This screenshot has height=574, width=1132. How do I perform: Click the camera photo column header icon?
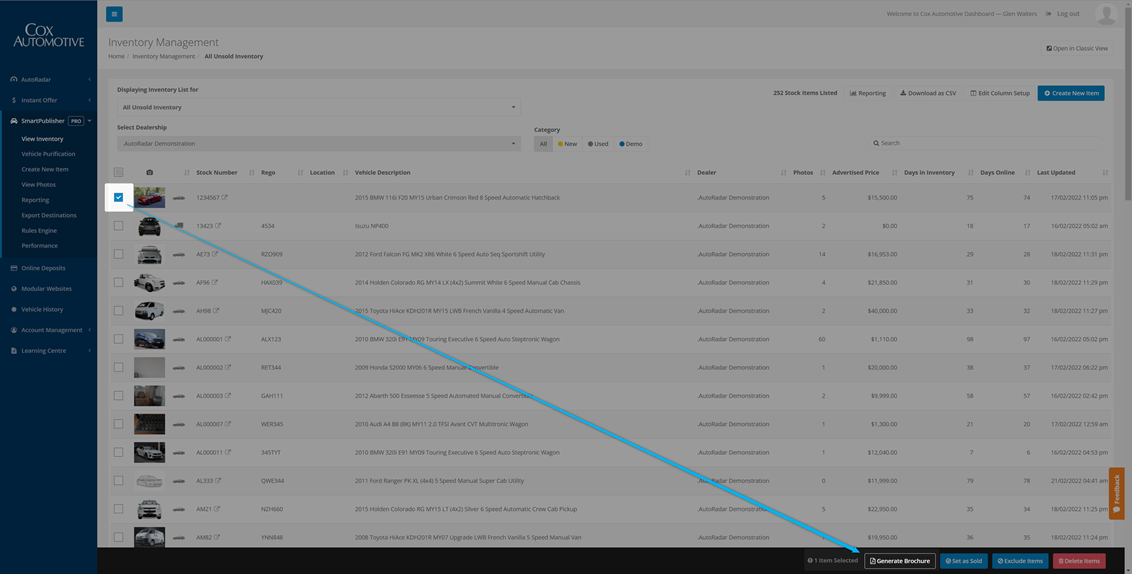(149, 173)
